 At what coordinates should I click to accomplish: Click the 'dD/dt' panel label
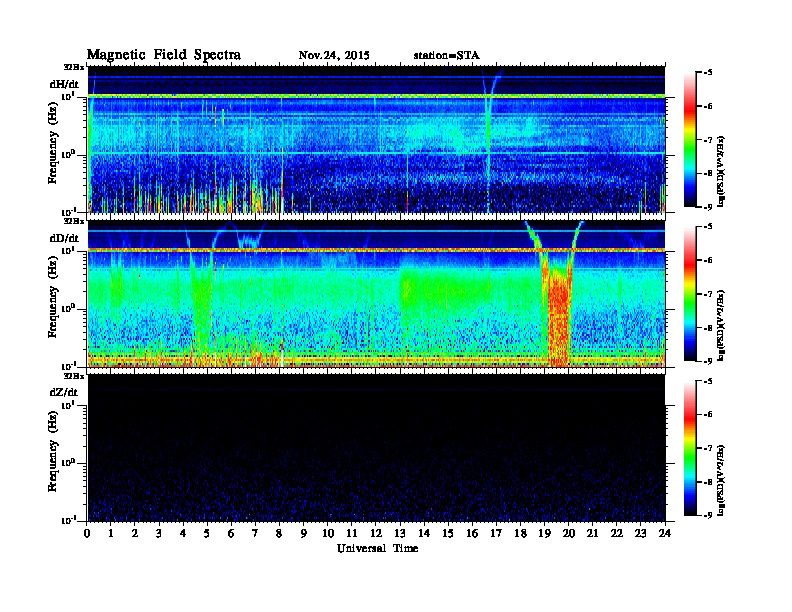point(64,238)
